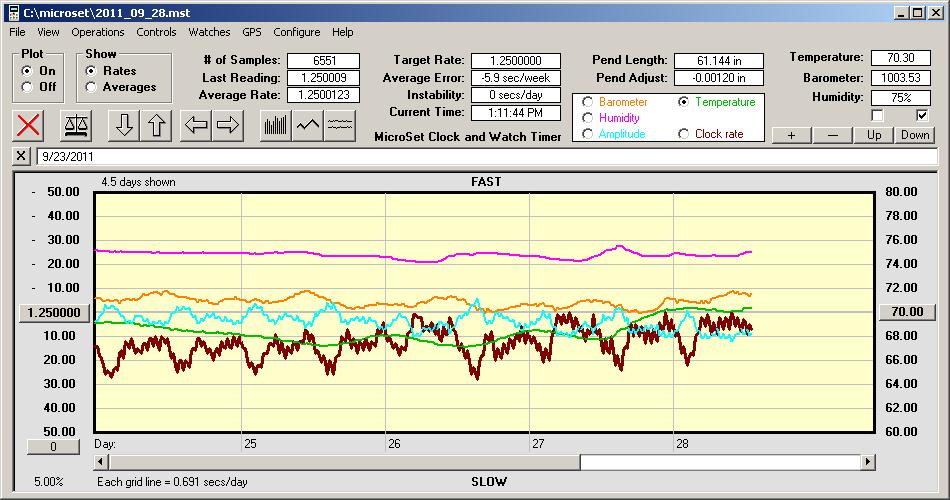Select the Barometer radio button
The image size is (950, 500).
click(x=587, y=102)
